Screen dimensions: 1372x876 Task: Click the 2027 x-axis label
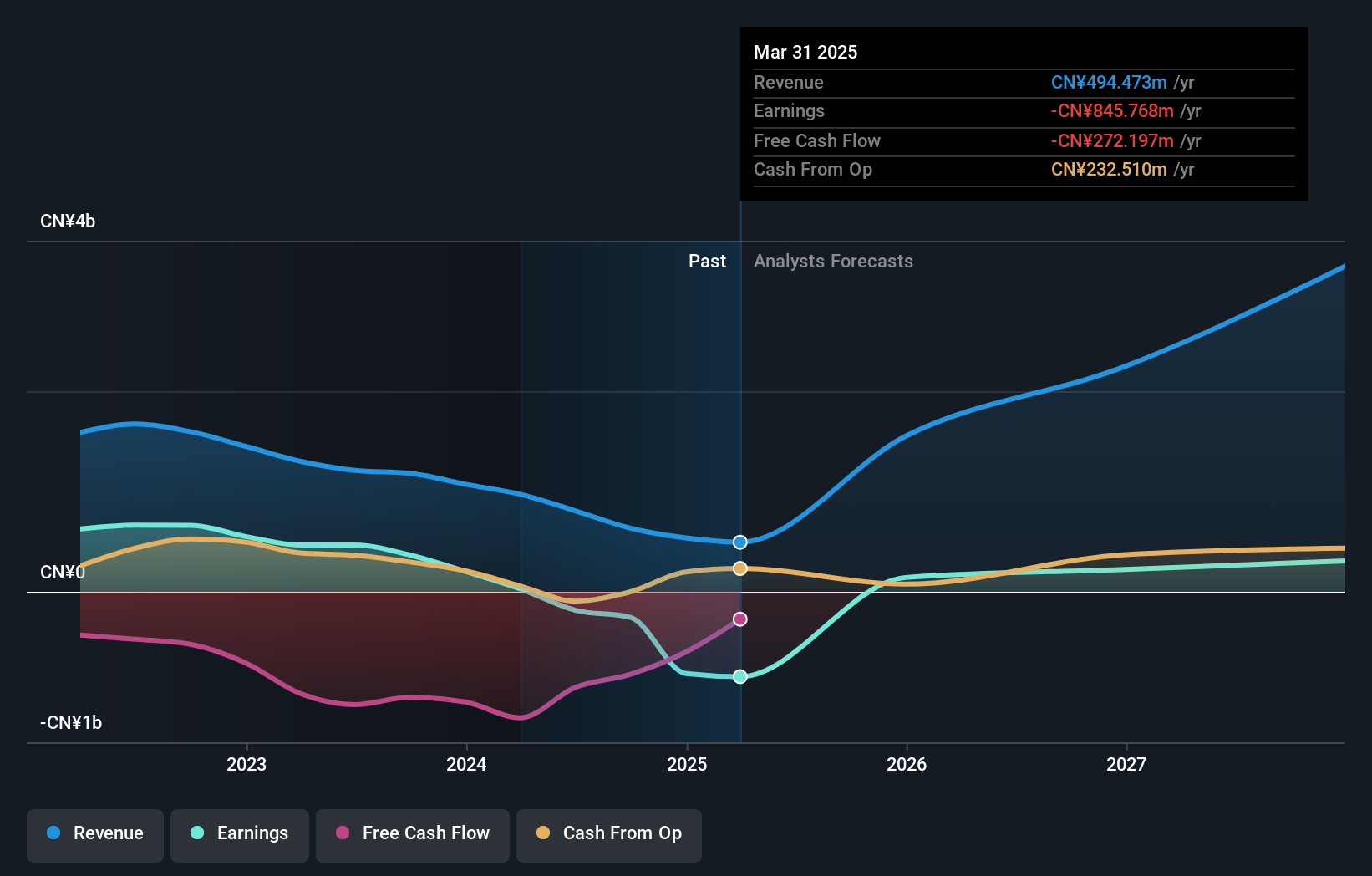click(1126, 765)
